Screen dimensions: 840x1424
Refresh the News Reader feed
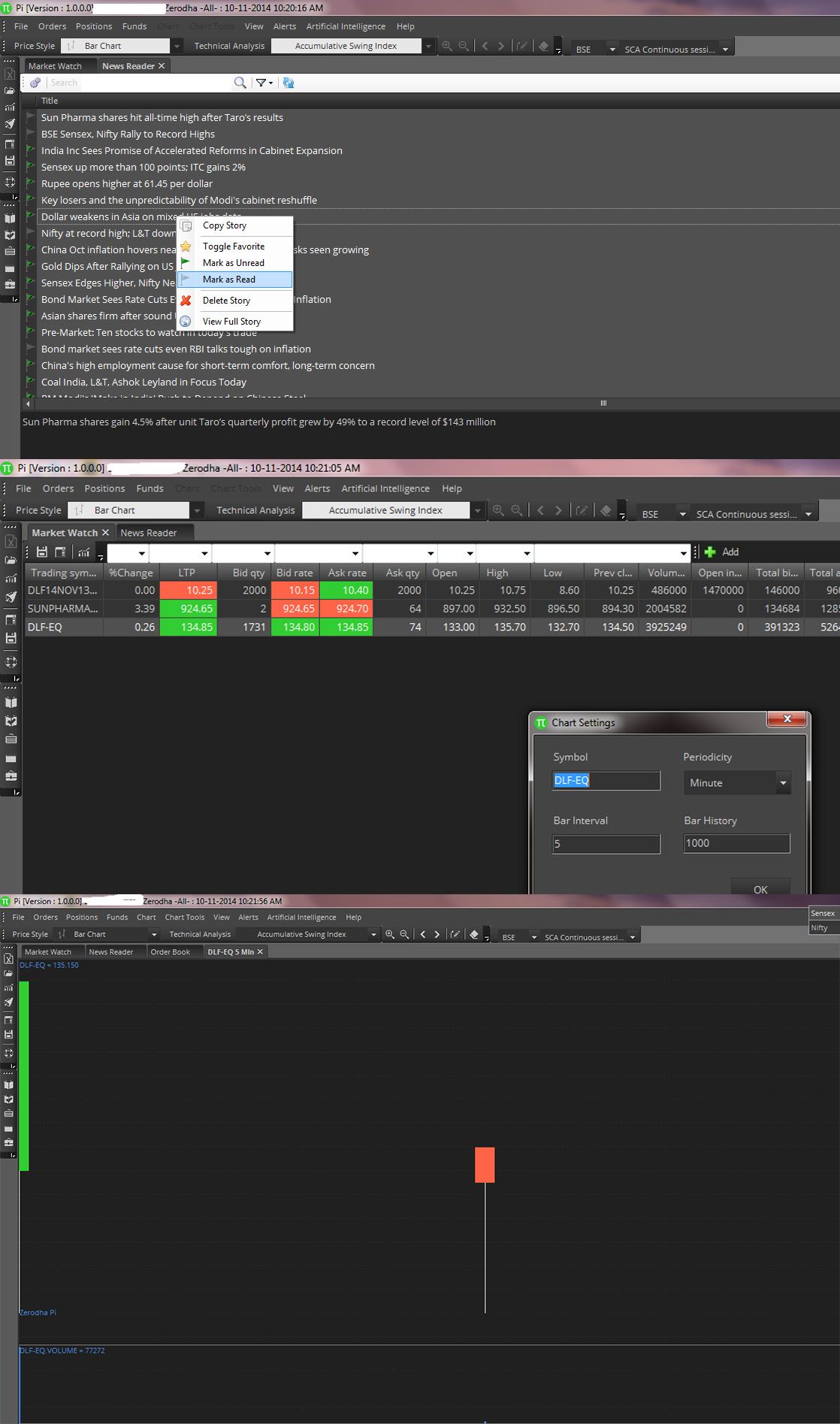click(289, 83)
